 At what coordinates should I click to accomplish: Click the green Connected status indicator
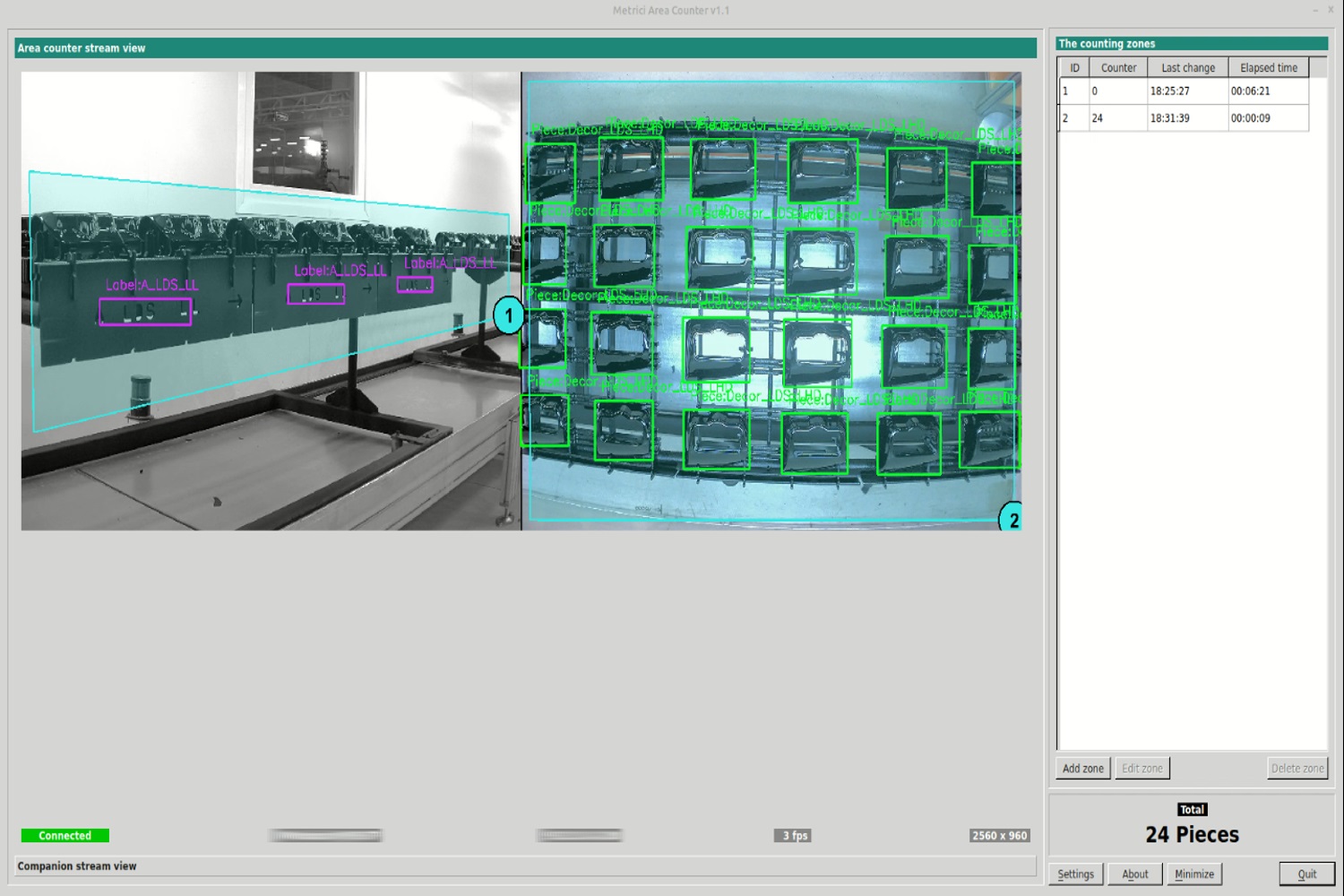(x=65, y=835)
